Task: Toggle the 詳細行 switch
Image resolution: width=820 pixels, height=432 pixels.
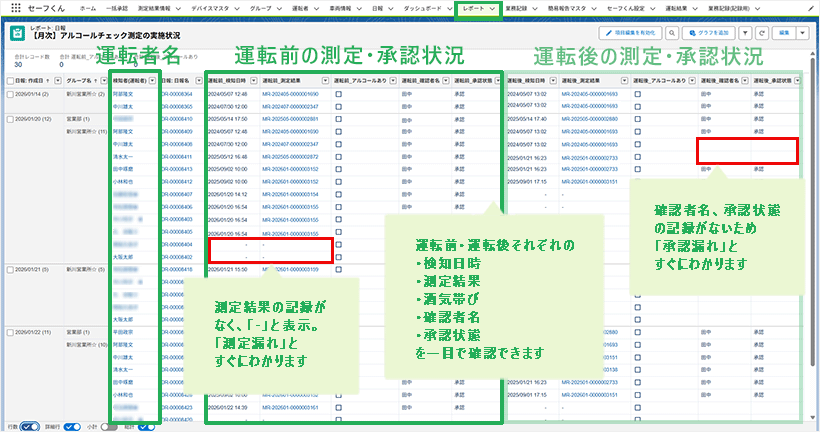Action: coord(72,427)
